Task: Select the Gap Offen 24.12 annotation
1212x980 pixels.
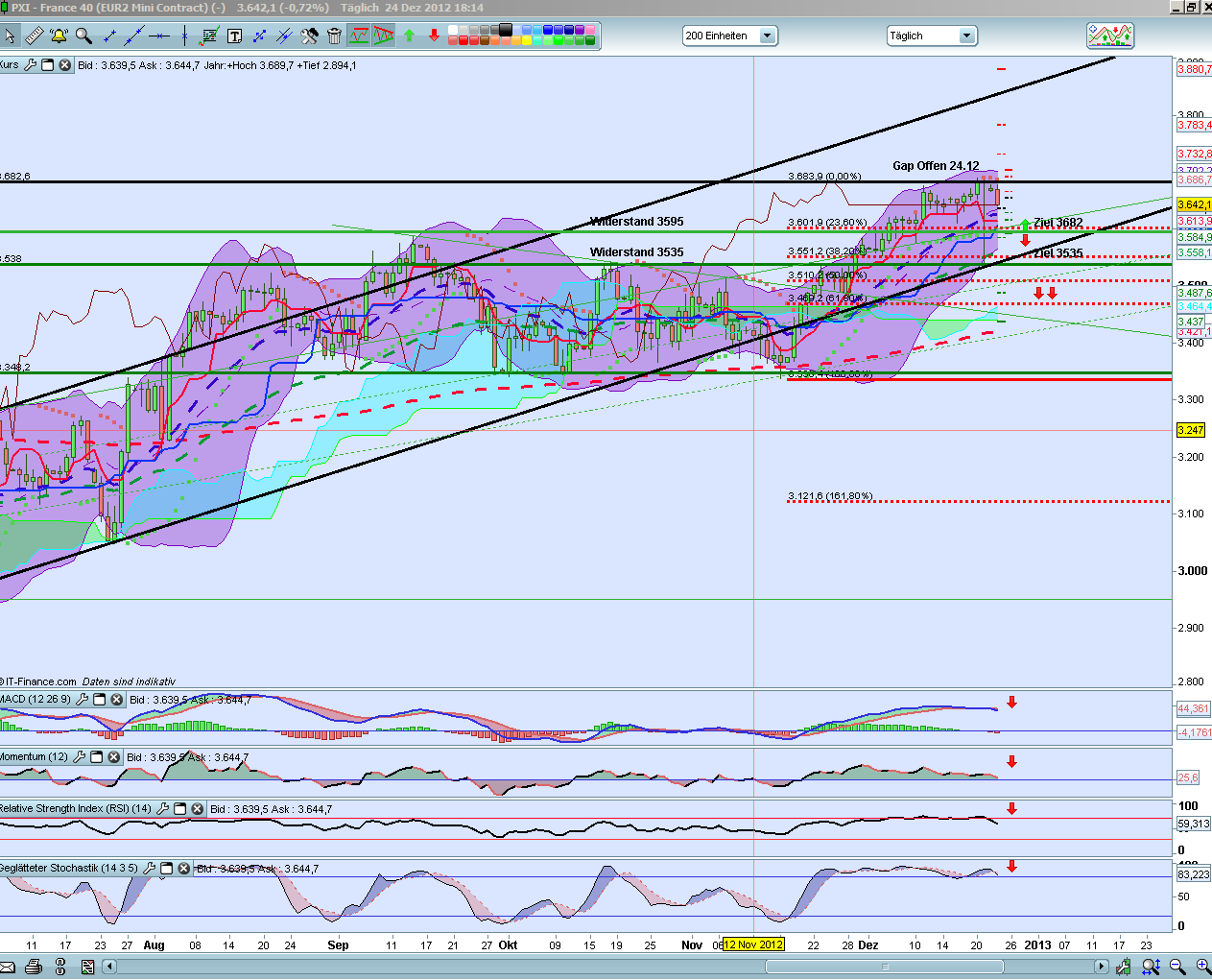Action: pos(936,166)
